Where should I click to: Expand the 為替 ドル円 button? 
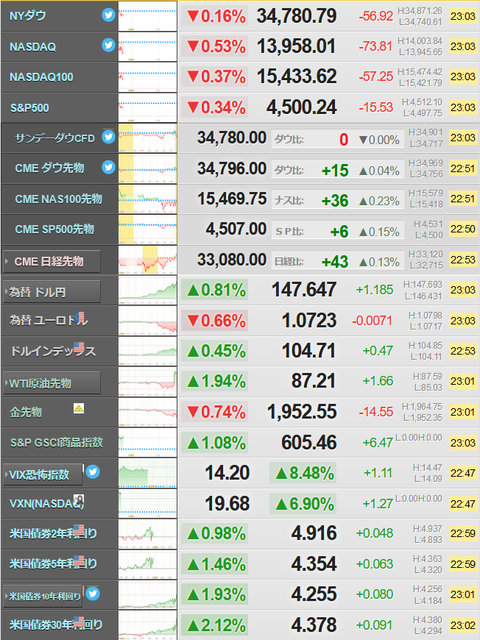click(x=51, y=292)
